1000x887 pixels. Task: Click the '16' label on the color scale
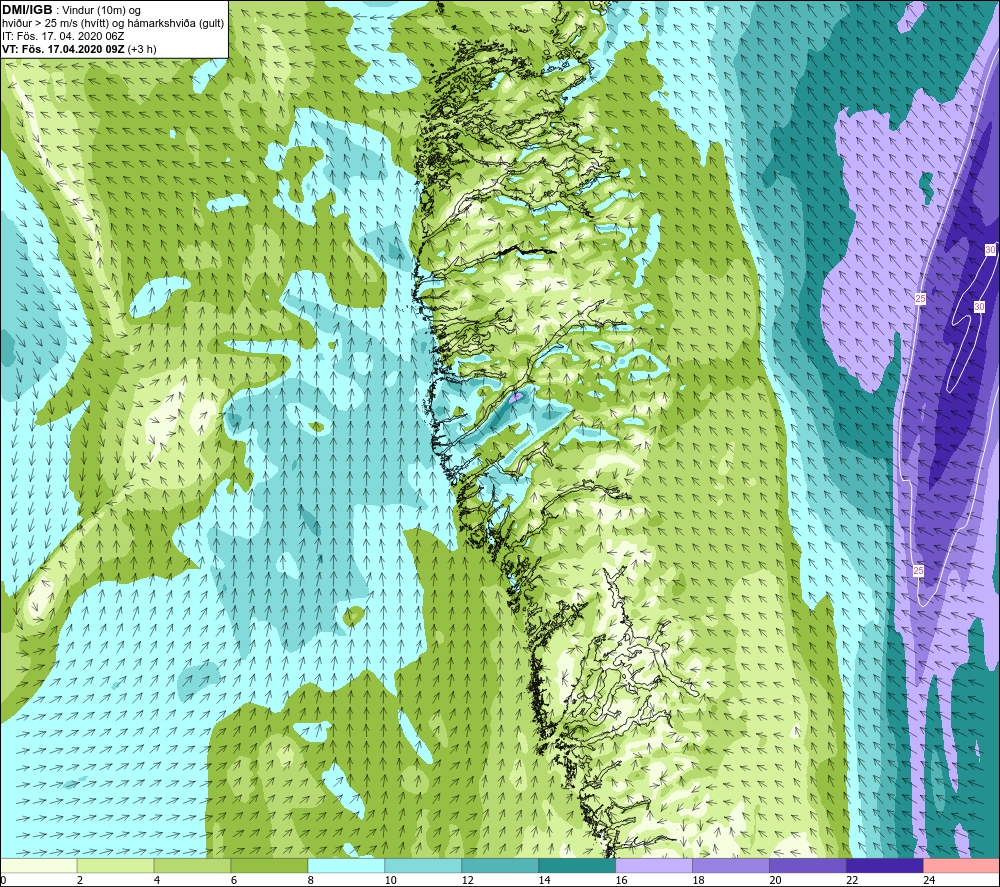621,880
